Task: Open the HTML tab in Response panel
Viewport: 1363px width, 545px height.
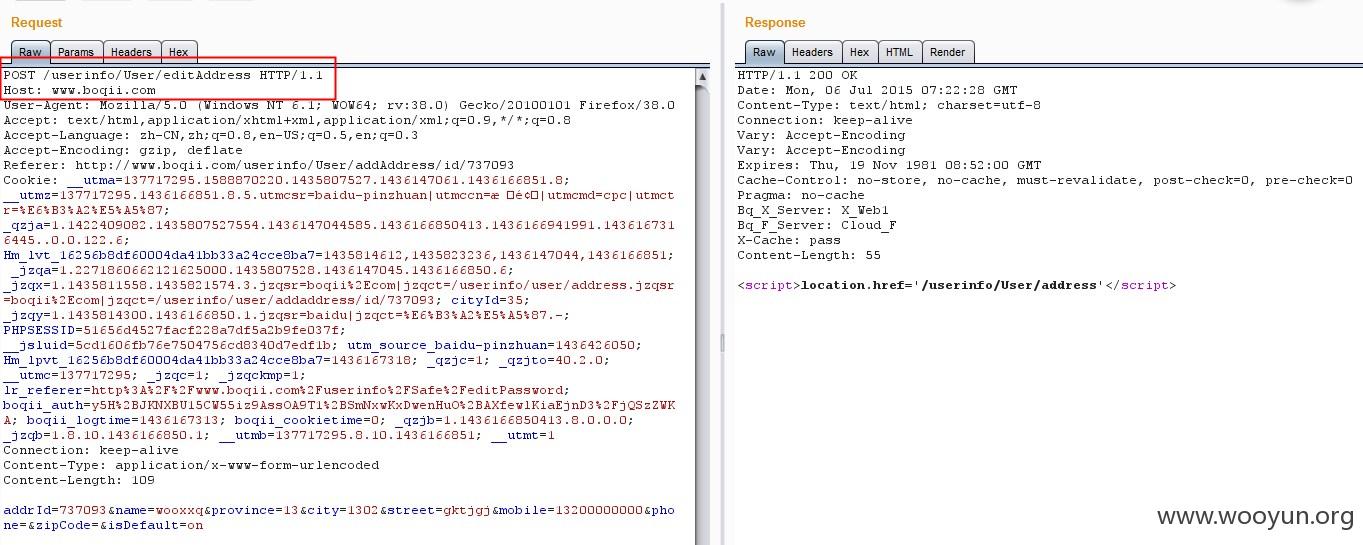Action: click(x=899, y=52)
